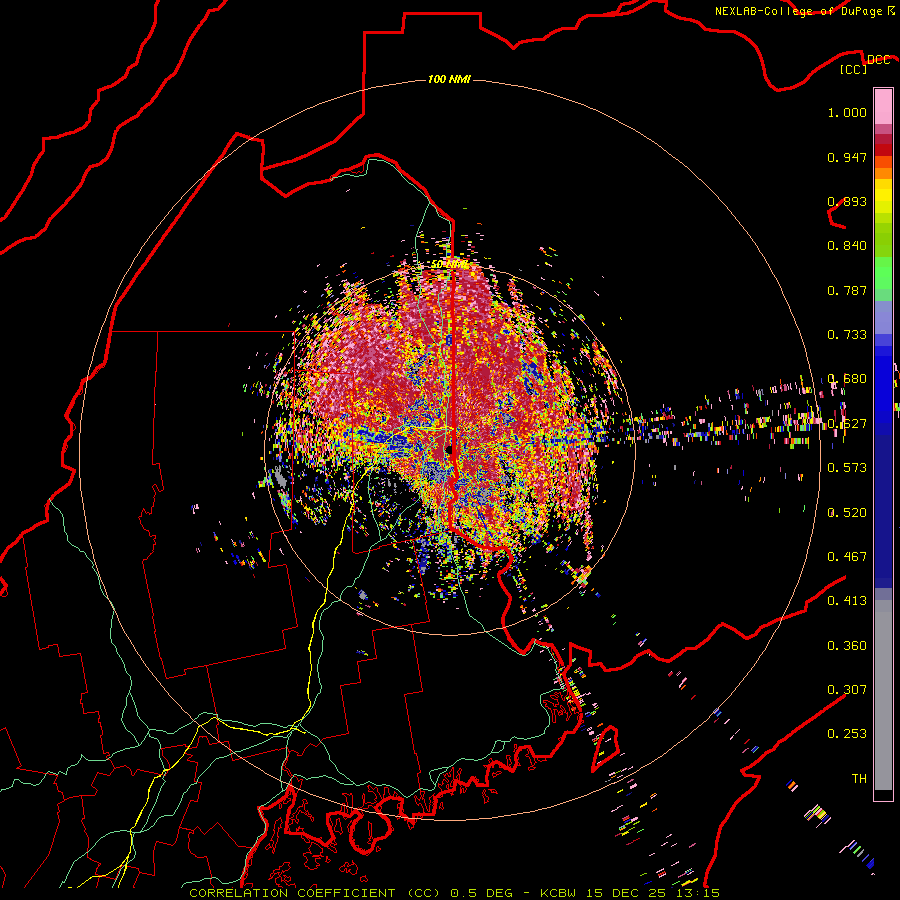Viewport: 900px width, 900px height.
Task: Click the 0.733 legend value
Action: pyautogui.click(x=847, y=335)
